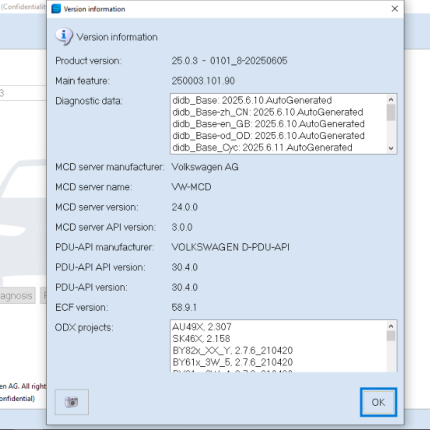The image size is (430, 430).
Task: Click product version value 25.0.3 - 0101_8-20250605
Action: (x=229, y=61)
